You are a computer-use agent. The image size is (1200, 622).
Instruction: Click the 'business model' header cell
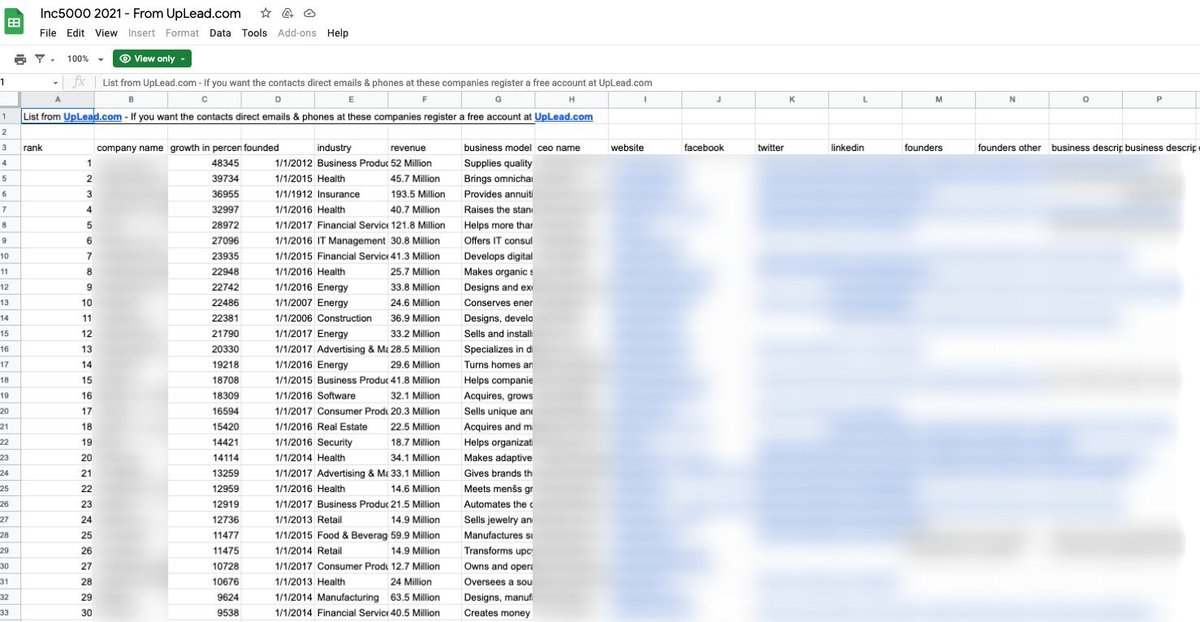498,147
